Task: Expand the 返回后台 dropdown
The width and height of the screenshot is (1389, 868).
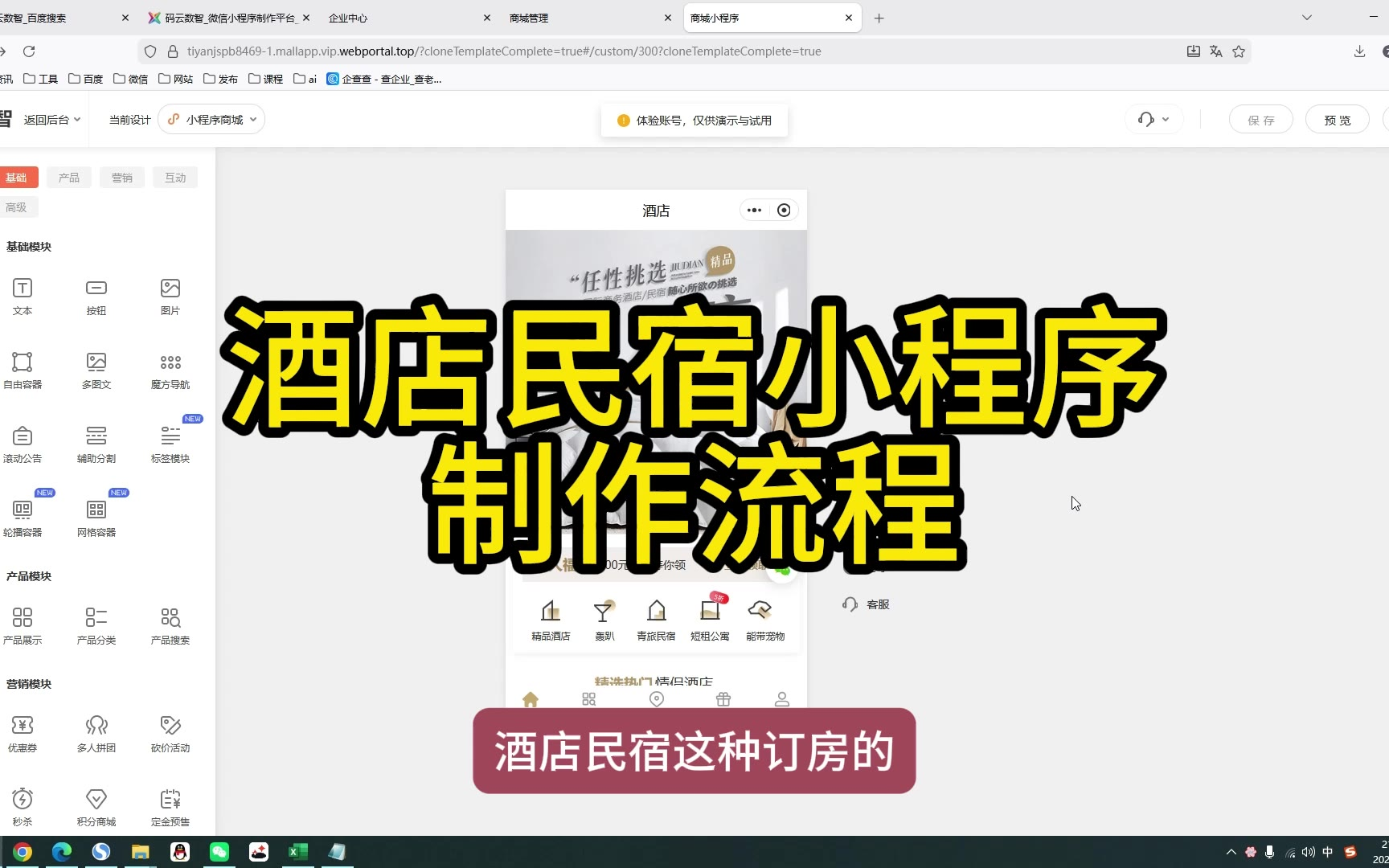Action: click(x=51, y=120)
